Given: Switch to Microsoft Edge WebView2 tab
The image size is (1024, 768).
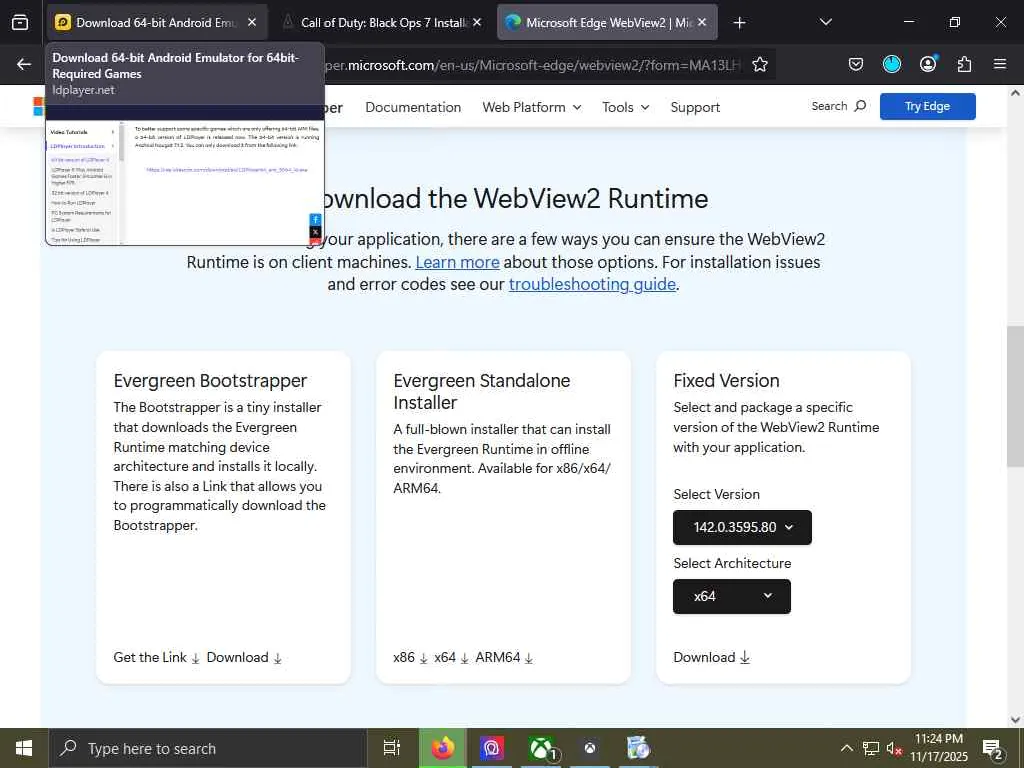Looking at the screenshot, I should [x=607, y=22].
